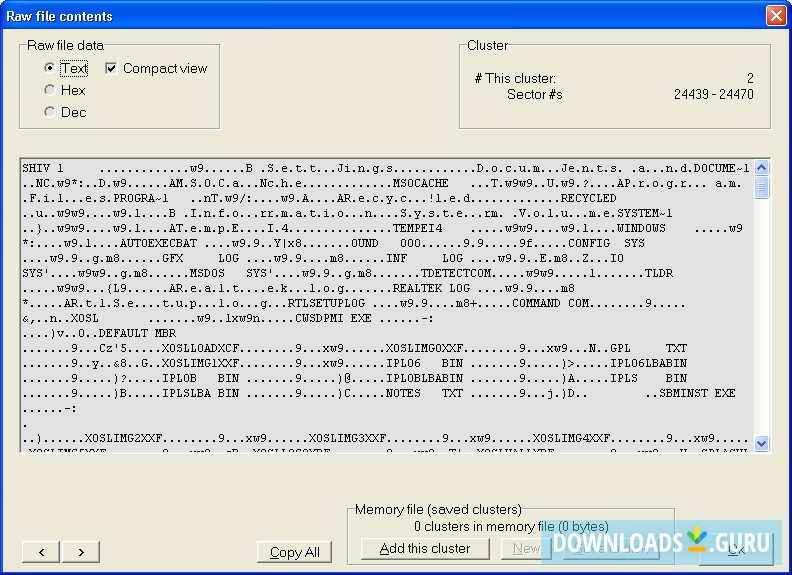The height and width of the screenshot is (575, 792).
Task: Click the 'XOSLLOADXCF' text entry
Action: (200, 348)
